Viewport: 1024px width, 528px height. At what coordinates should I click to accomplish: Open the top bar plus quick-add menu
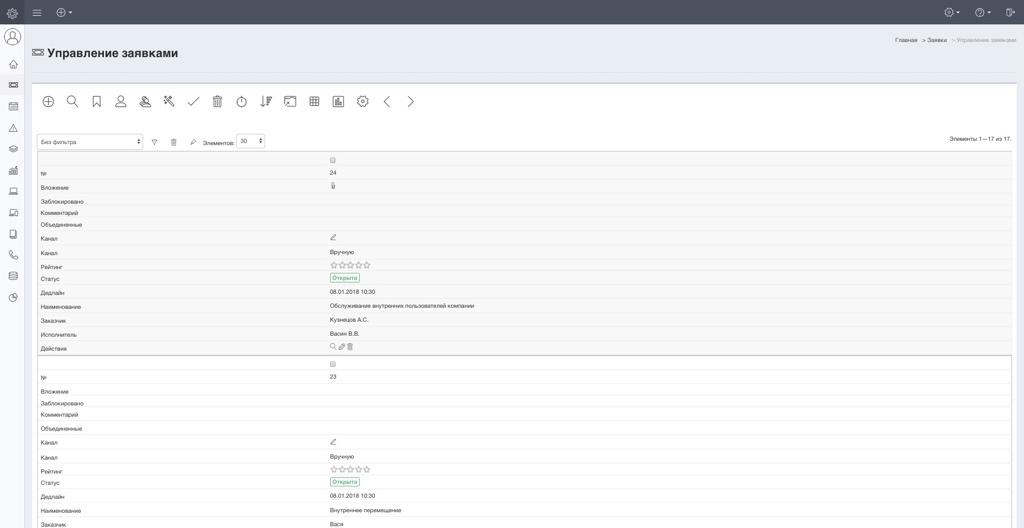[x=64, y=12]
